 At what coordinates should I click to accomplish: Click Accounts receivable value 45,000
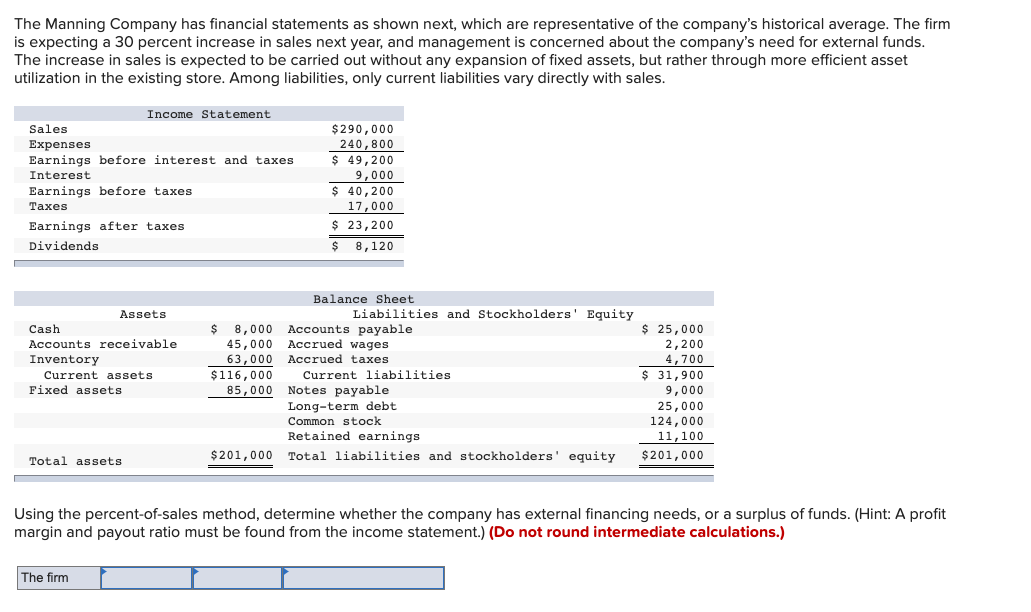pyautogui.click(x=249, y=344)
